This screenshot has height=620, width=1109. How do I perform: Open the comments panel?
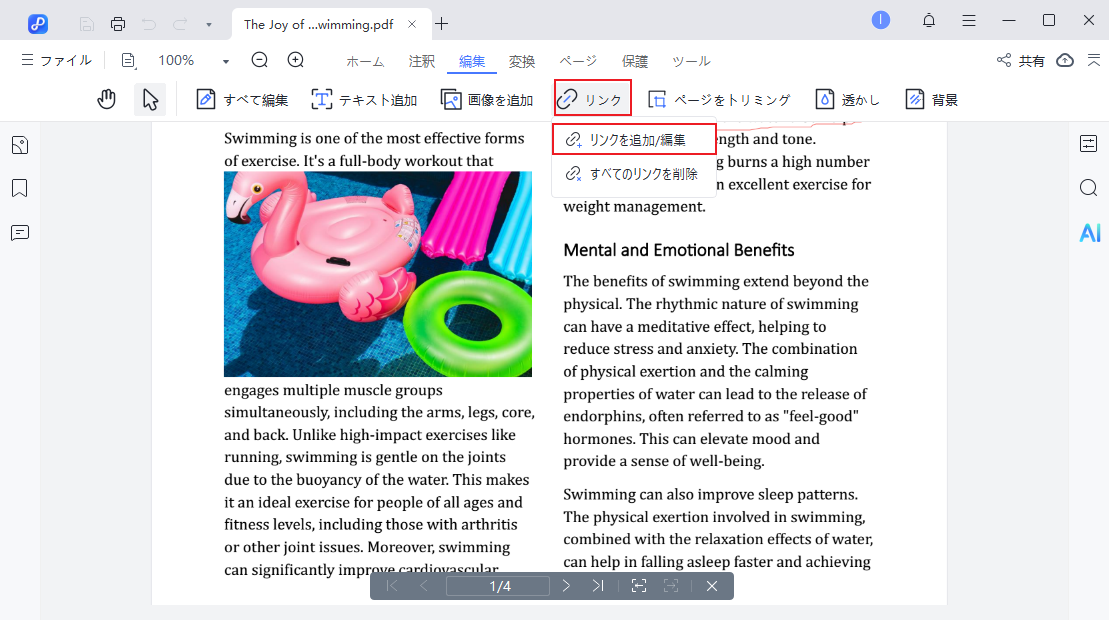(20, 233)
